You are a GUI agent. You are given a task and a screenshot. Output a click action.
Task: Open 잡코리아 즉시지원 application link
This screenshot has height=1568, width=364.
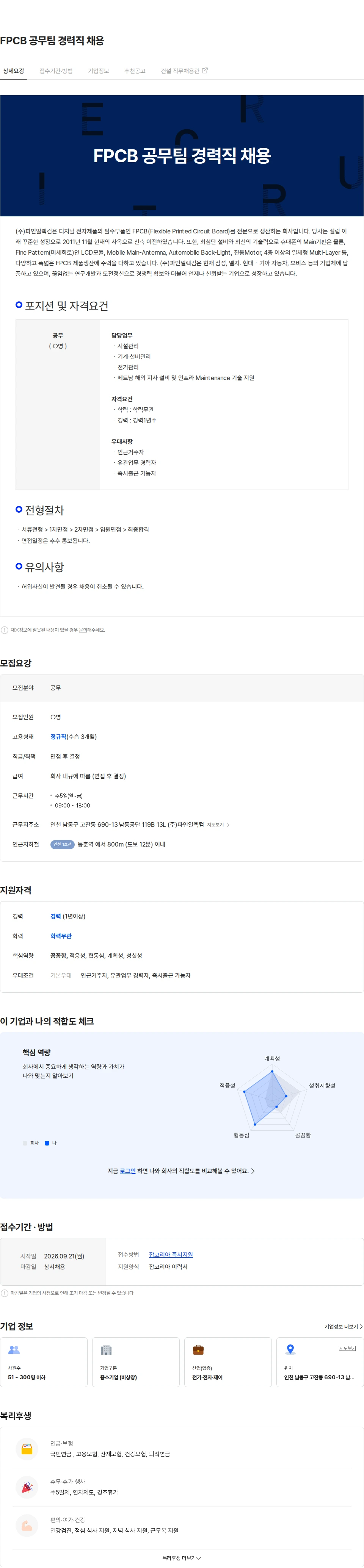coord(171,1255)
